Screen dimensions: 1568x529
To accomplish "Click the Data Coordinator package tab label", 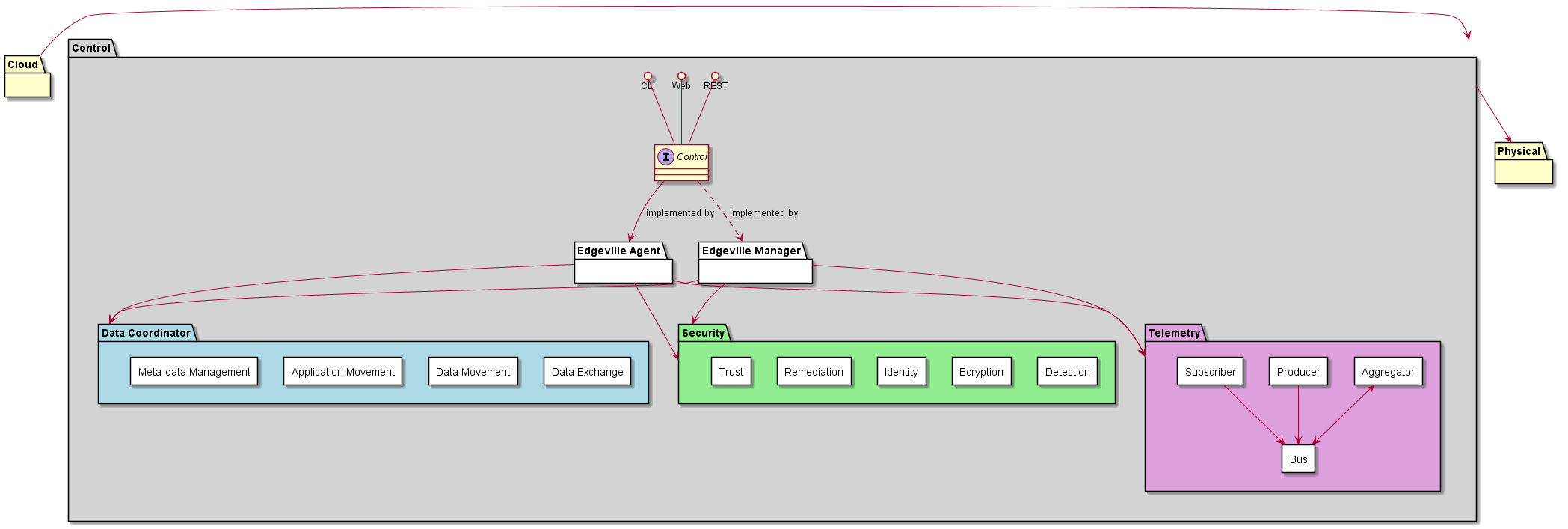I will tap(147, 333).
